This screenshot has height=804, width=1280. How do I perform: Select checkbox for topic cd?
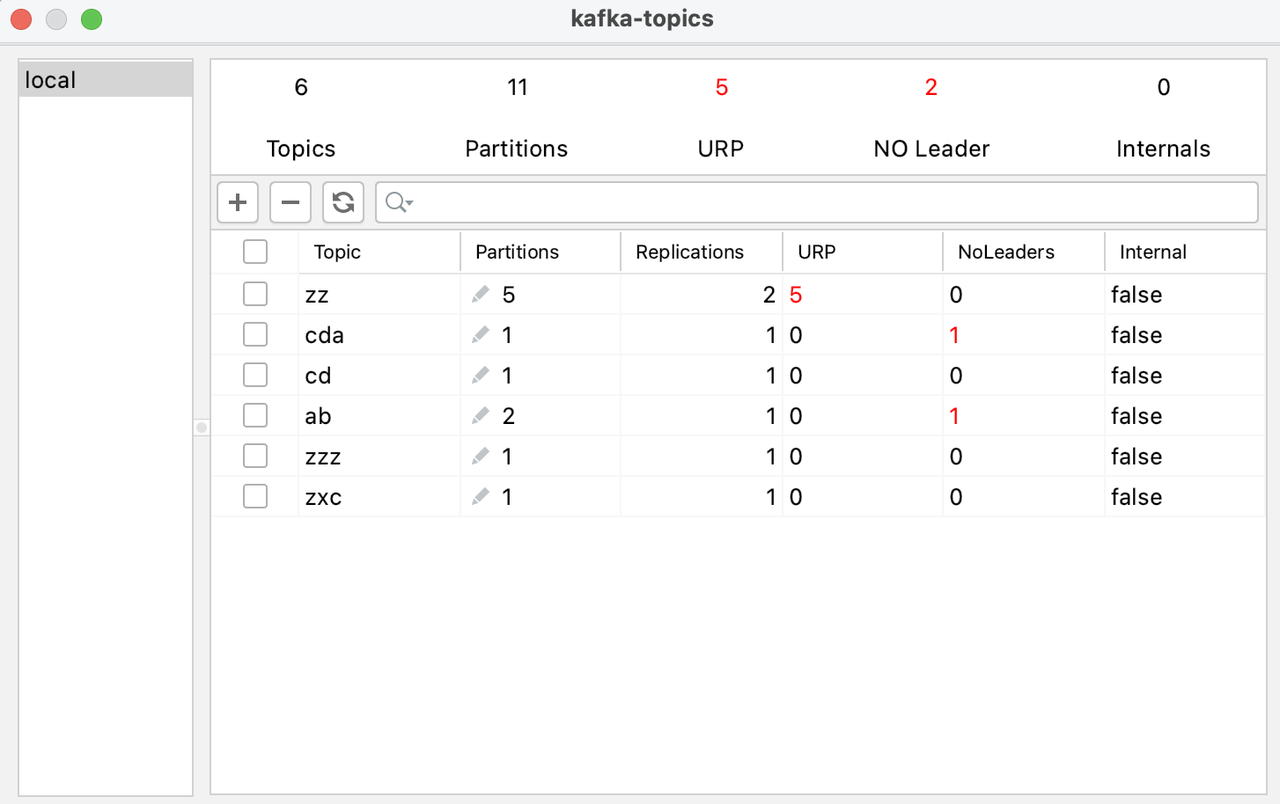pyautogui.click(x=255, y=375)
